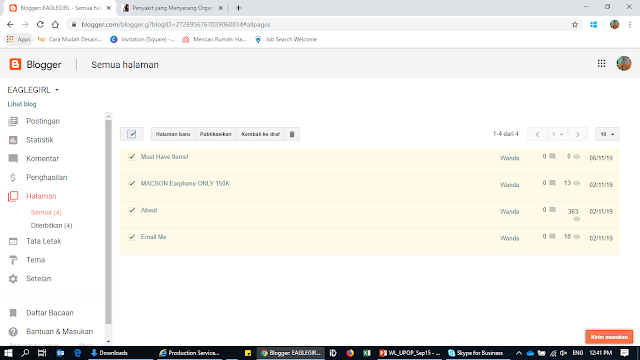Click the Tema paint roller icon
Image resolution: width=640 pixels, height=360 pixels.
point(13,260)
